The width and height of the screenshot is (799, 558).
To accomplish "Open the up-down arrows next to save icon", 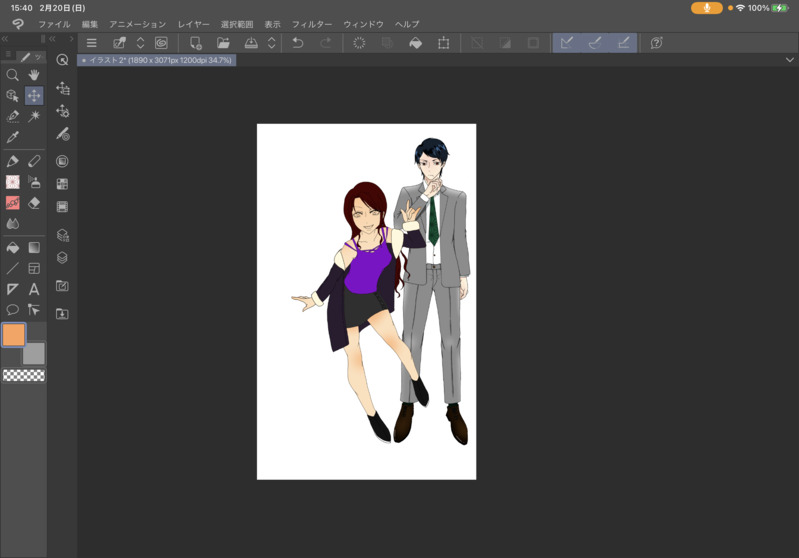I will pos(271,43).
